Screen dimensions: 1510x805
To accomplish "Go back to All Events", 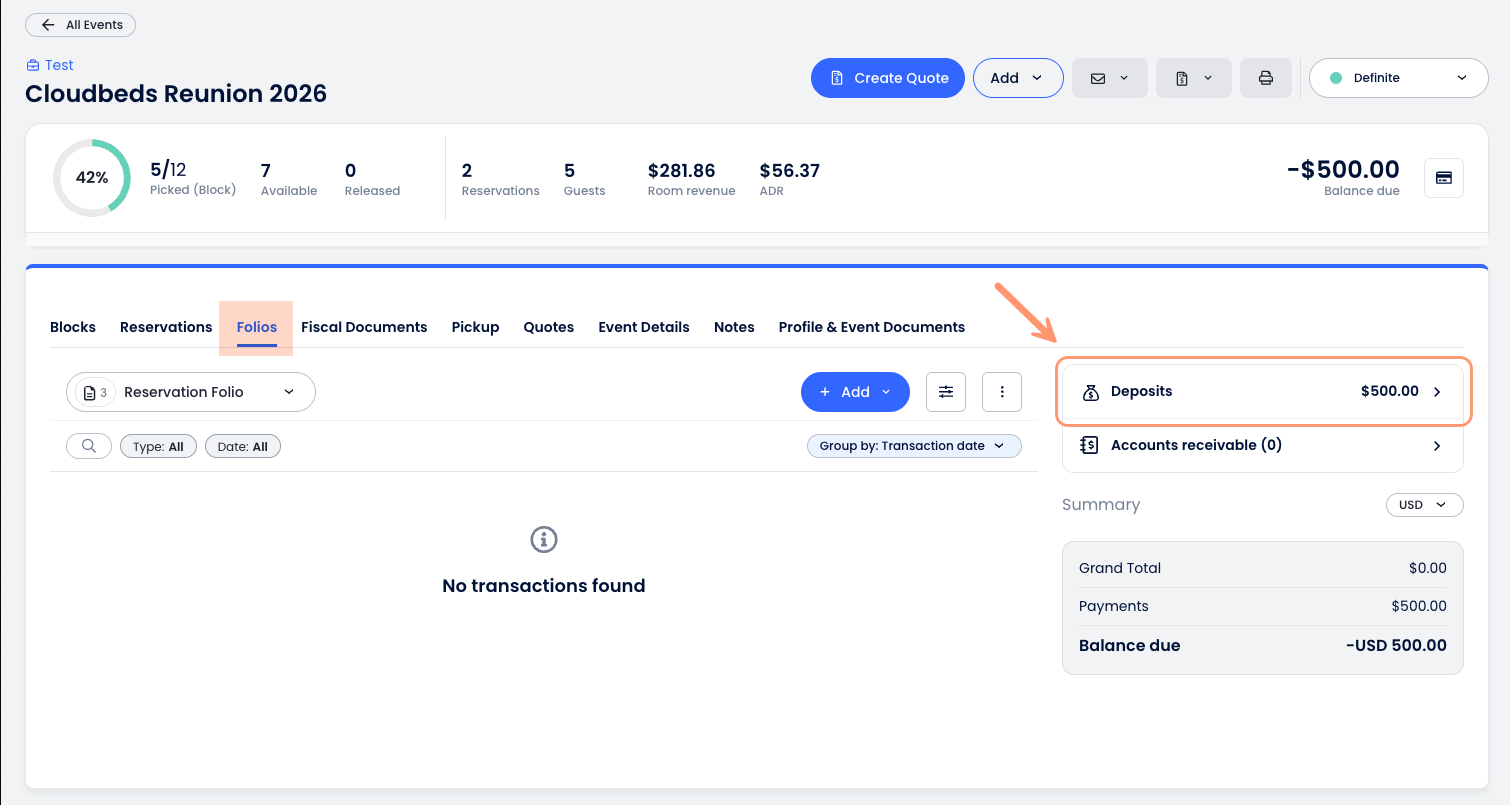I will (80, 25).
